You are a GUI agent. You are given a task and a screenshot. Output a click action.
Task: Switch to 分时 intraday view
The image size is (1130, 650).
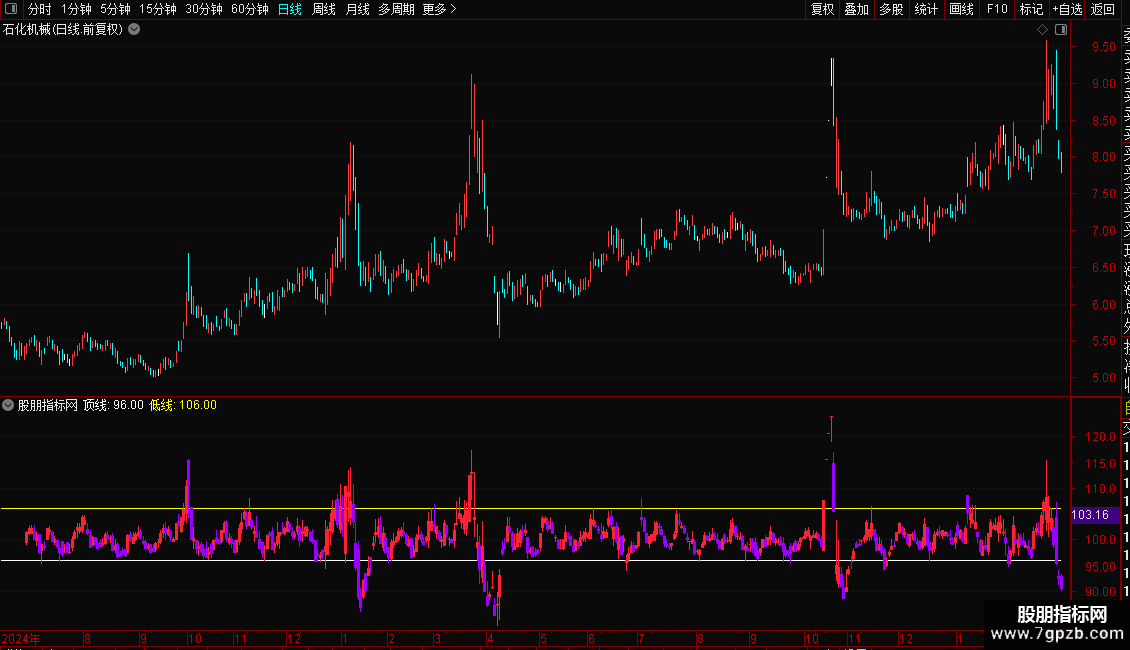(x=40, y=9)
